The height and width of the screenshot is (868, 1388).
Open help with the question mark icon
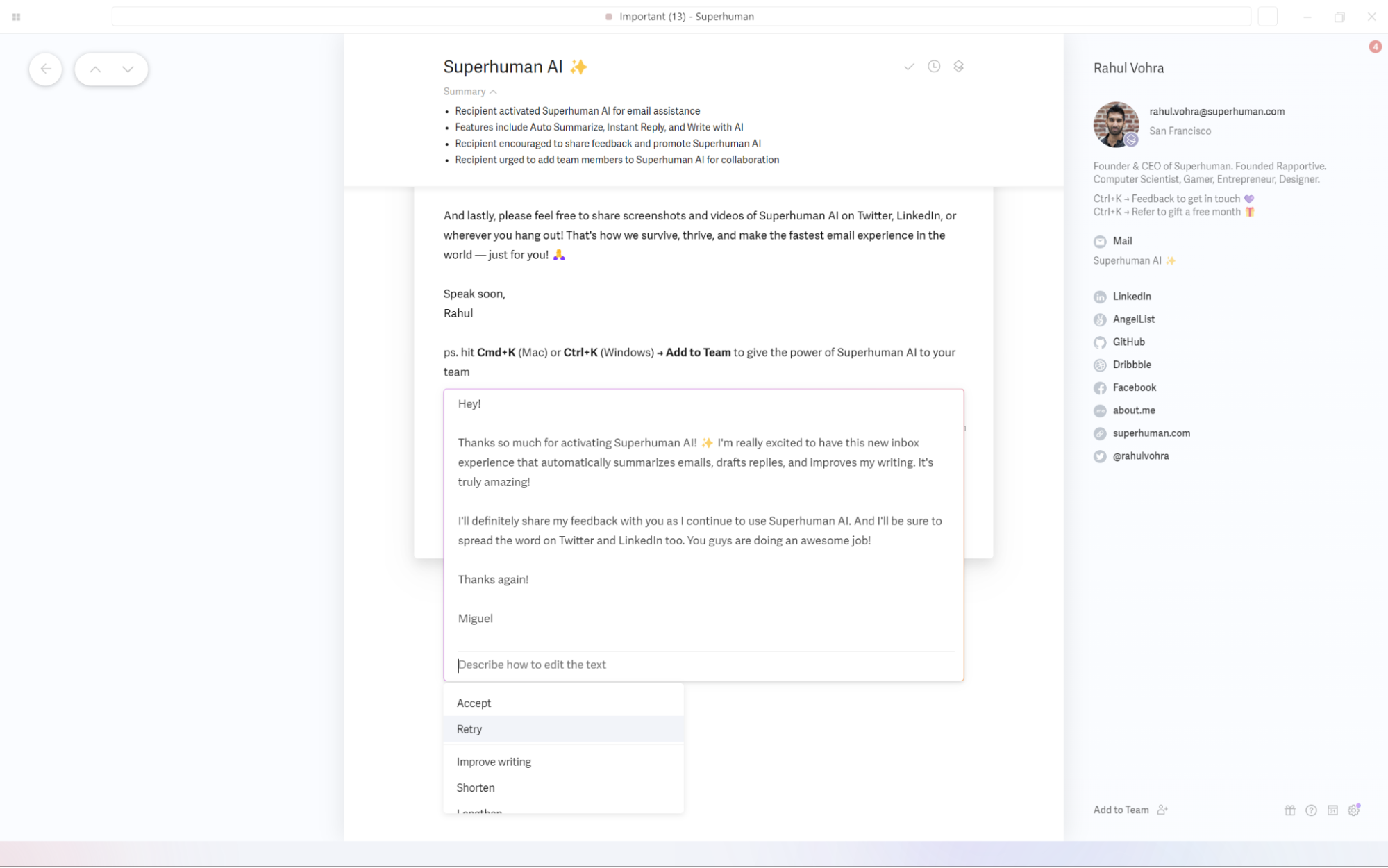[1311, 810]
